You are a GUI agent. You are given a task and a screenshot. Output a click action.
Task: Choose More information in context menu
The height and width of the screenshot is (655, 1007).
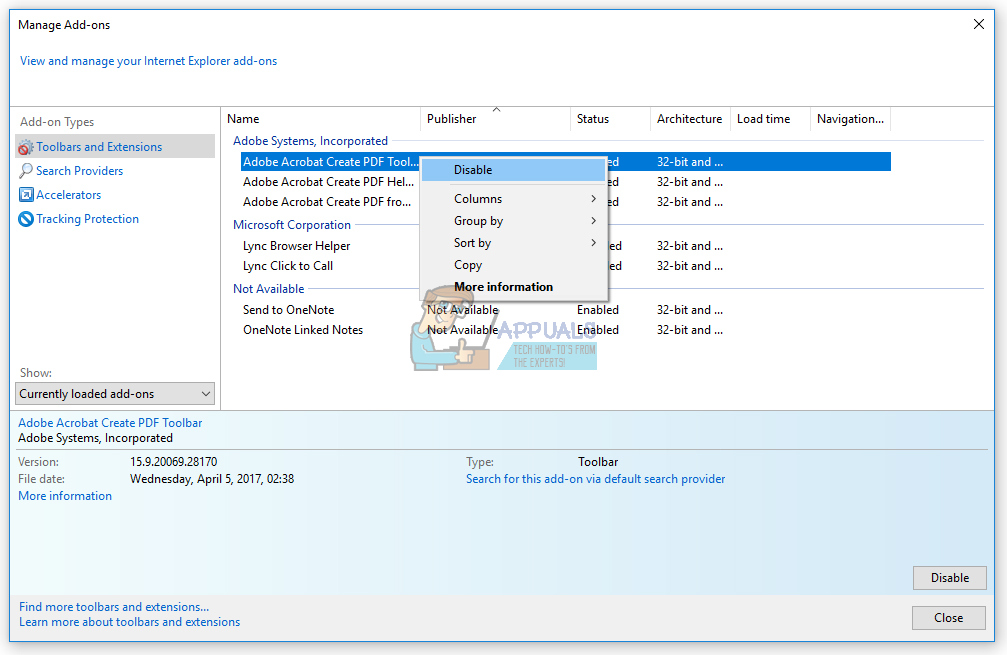click(503, 287)
